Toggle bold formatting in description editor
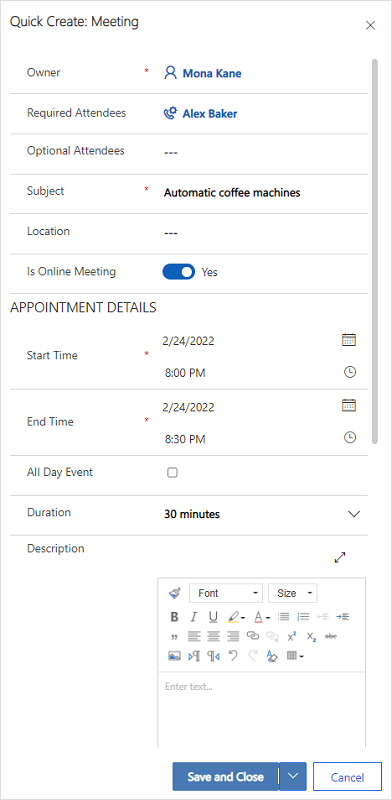 tap(174, 617)
